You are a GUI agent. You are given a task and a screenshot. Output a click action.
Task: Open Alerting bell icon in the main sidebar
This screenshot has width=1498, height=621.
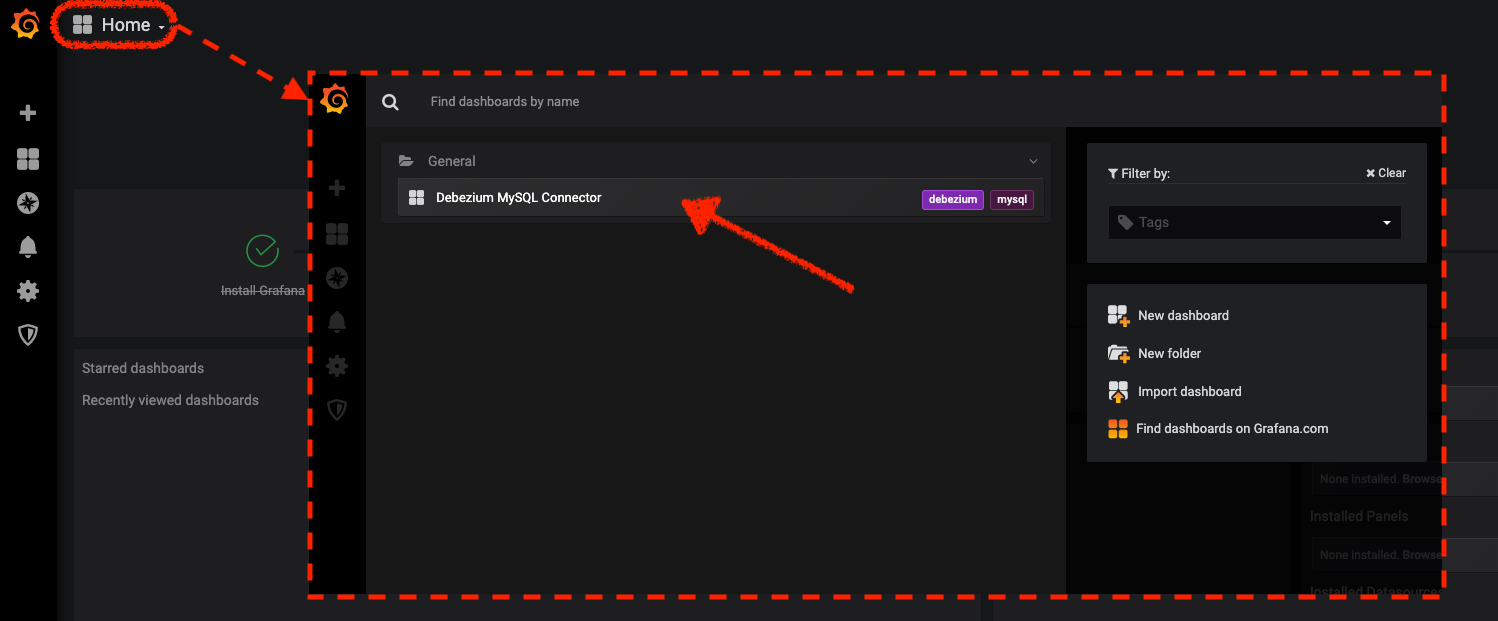[x=28, y=247]
